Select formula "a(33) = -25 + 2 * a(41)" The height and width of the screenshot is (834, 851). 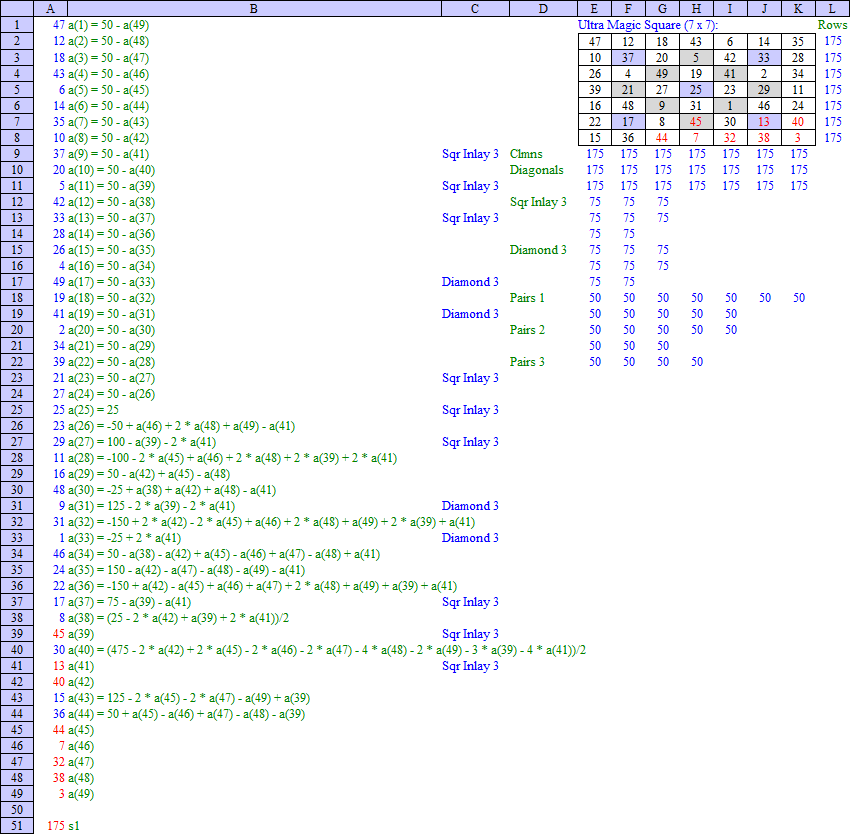pos(125,538)
